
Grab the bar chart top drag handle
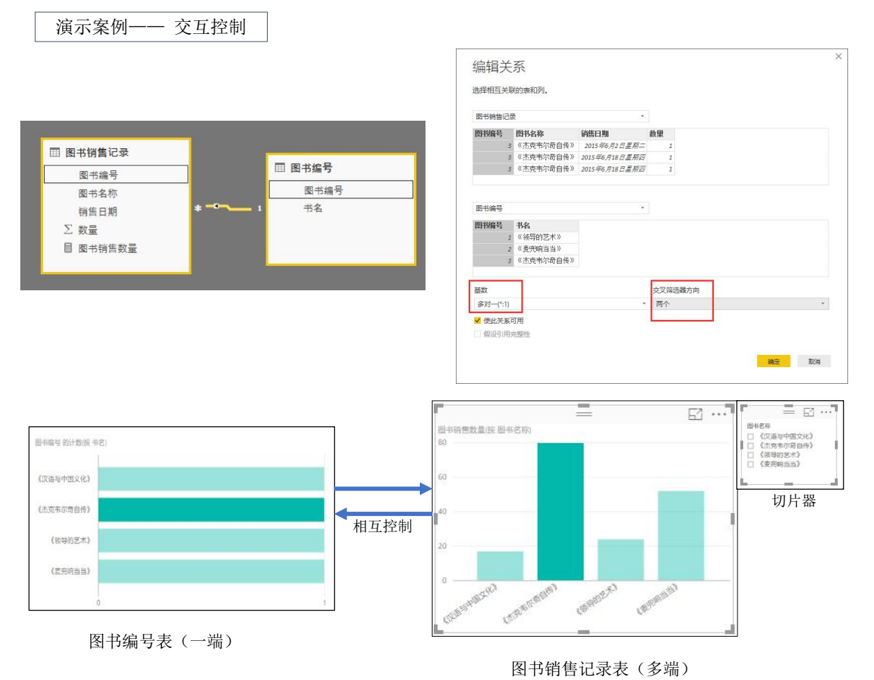click(x=583, y=413)
